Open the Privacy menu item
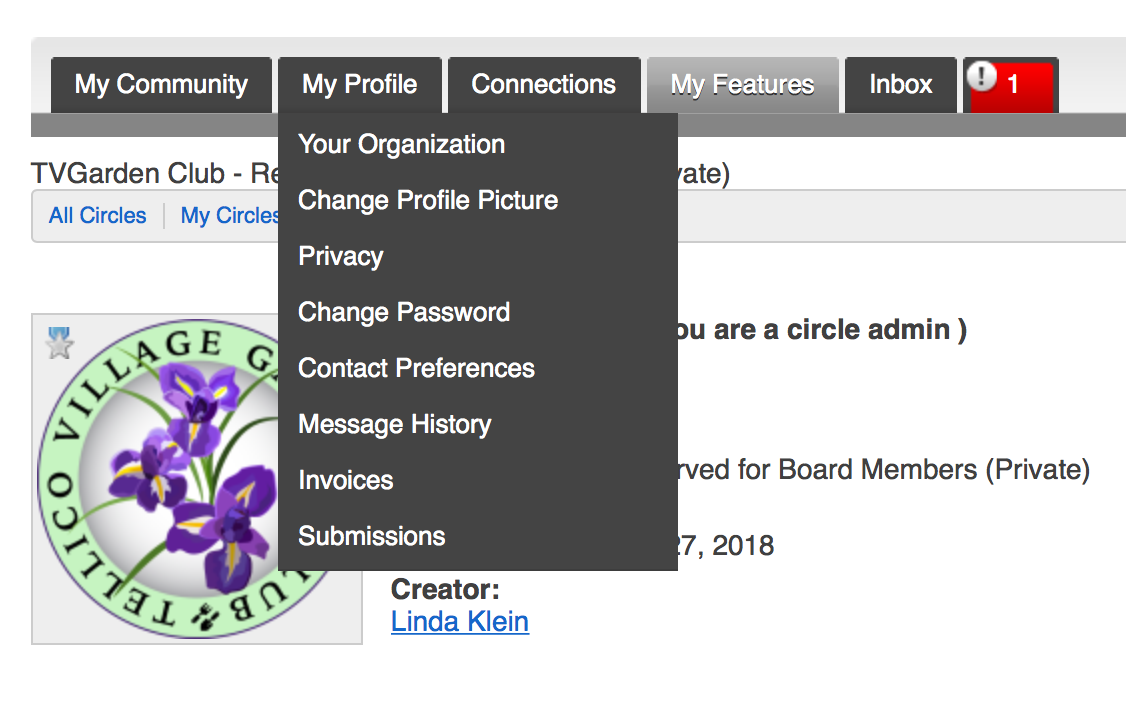The height and width of the screenshot is (718, 1126). [340, 256]
